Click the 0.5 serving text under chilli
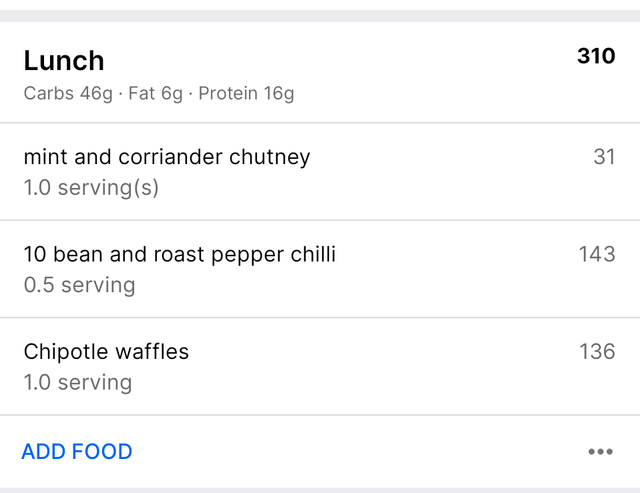640x493 pixels. [79, 285]
